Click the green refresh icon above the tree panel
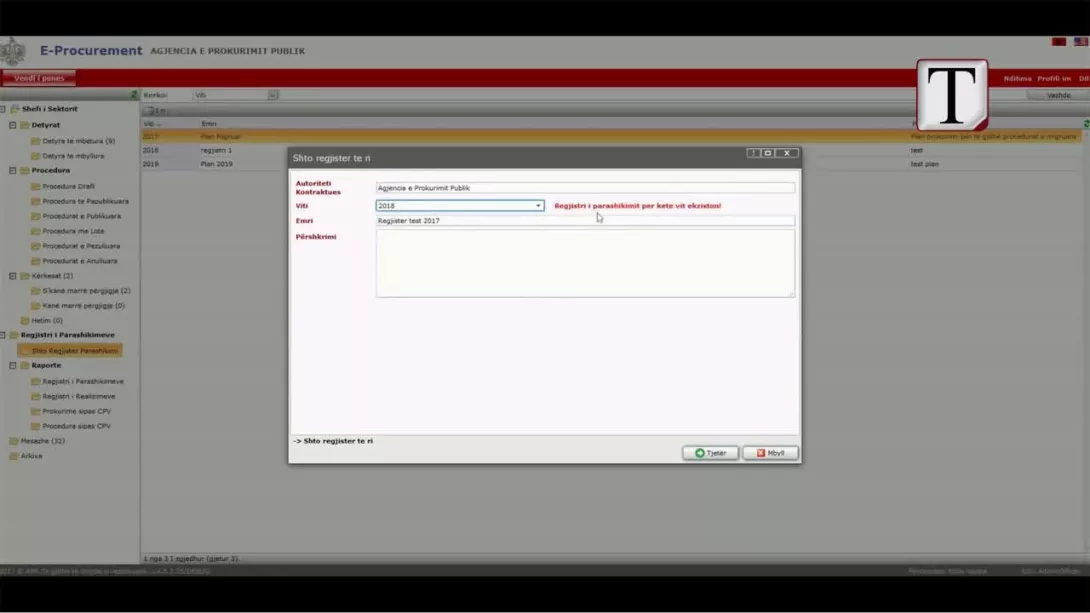The image size is (1090, 613). pos(133,95)
